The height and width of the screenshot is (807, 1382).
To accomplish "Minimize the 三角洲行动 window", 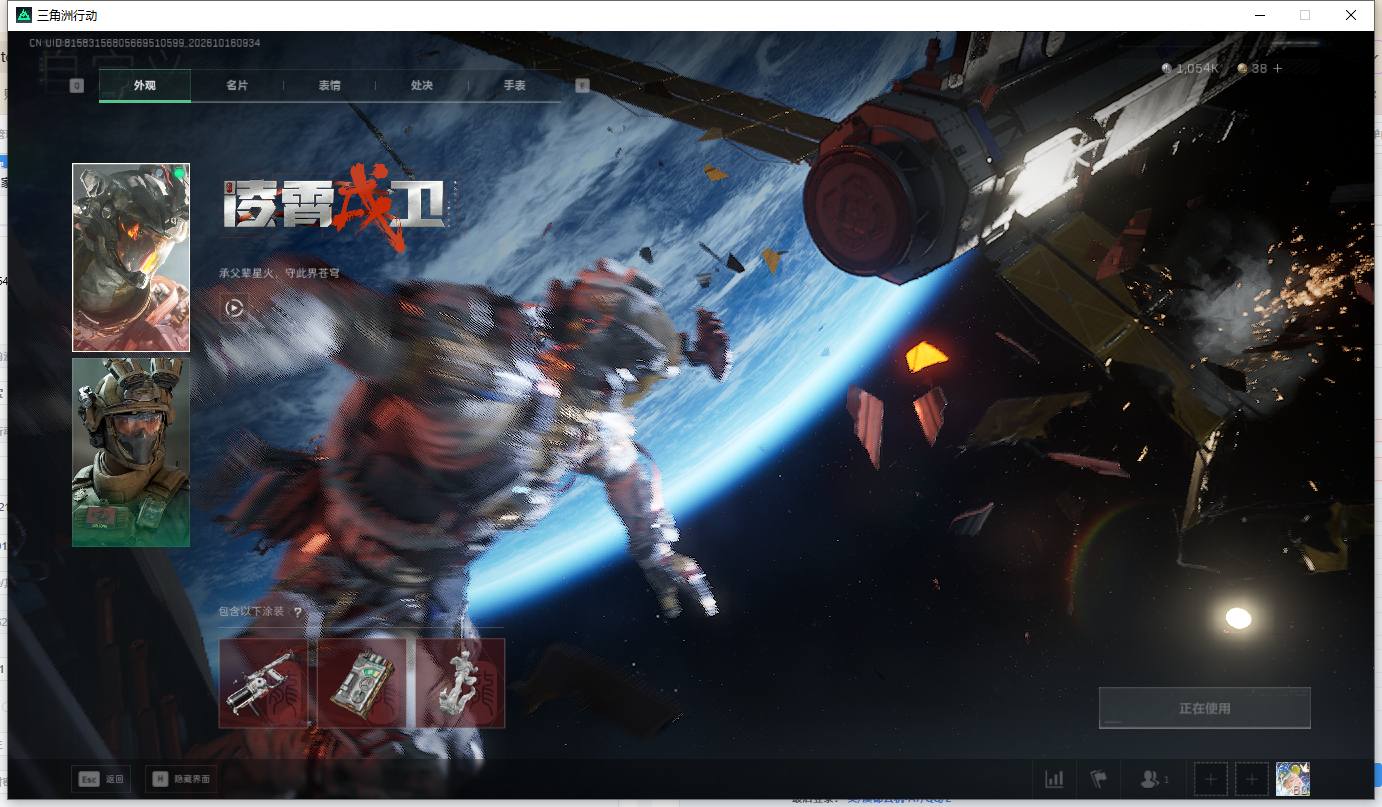I will pos(1259,15).
